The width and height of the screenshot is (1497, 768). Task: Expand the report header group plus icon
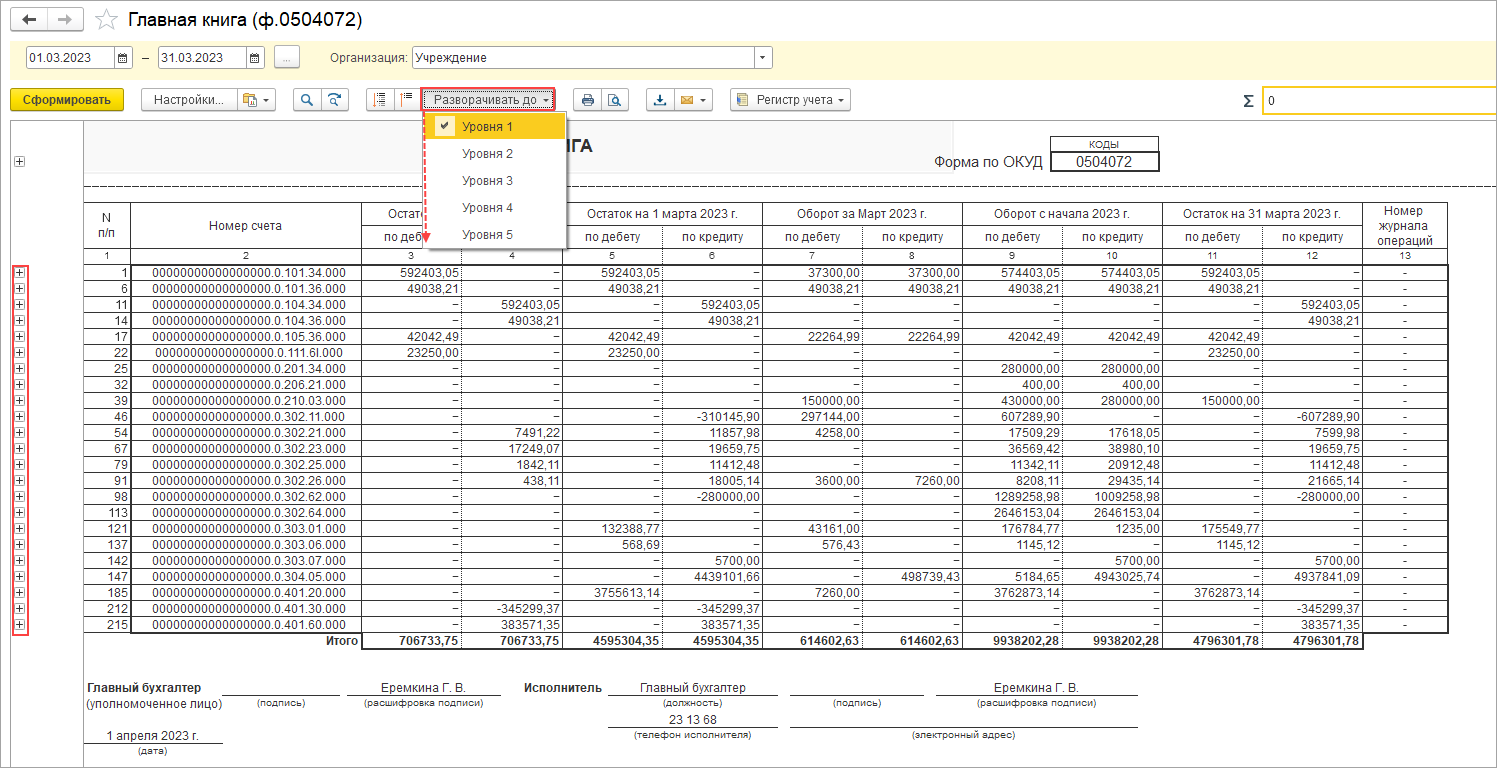(20, 162)
